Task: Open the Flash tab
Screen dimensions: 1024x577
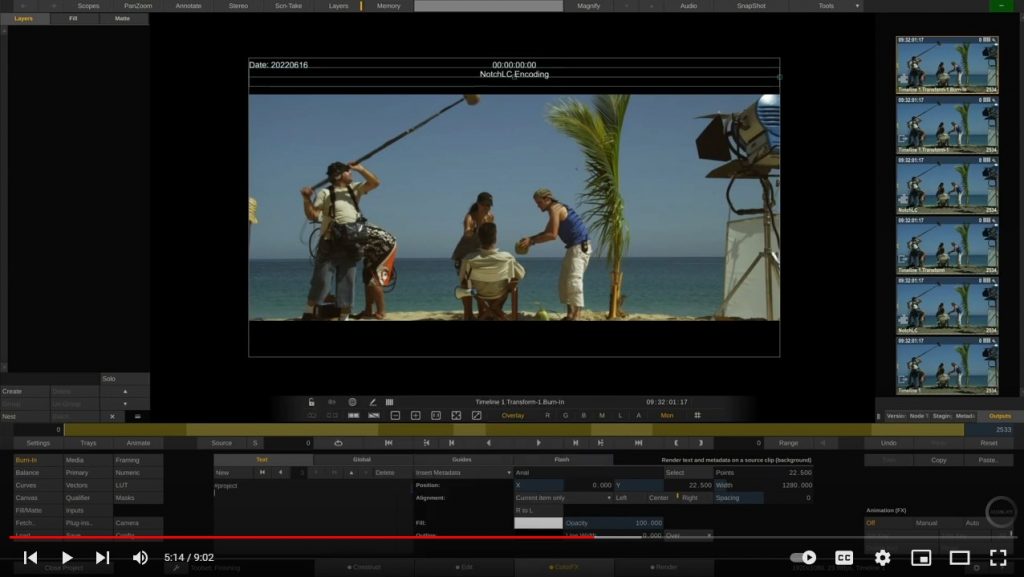Action: pos(562,460)
